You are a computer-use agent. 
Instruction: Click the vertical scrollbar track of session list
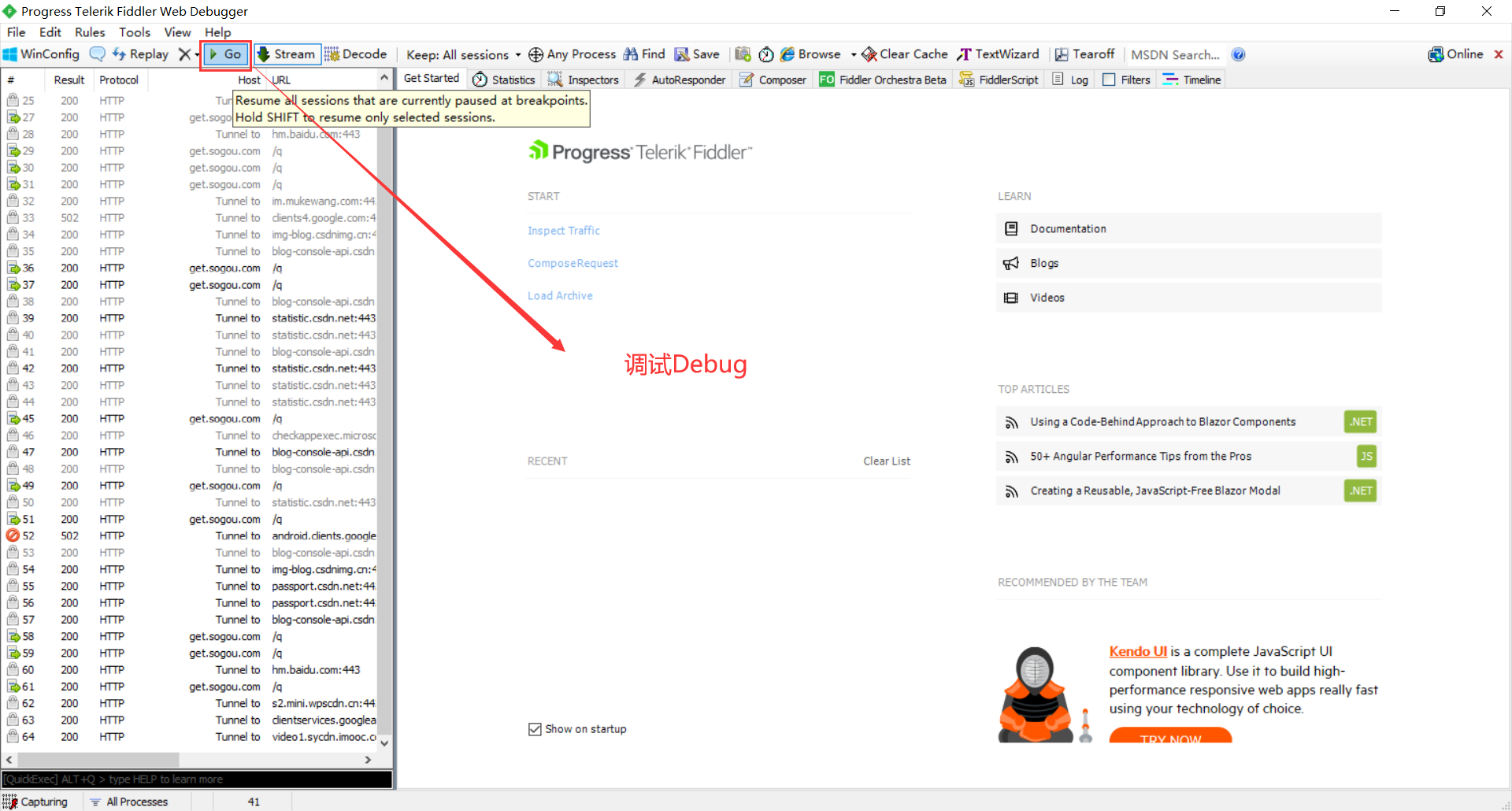[x=384, y=409]
